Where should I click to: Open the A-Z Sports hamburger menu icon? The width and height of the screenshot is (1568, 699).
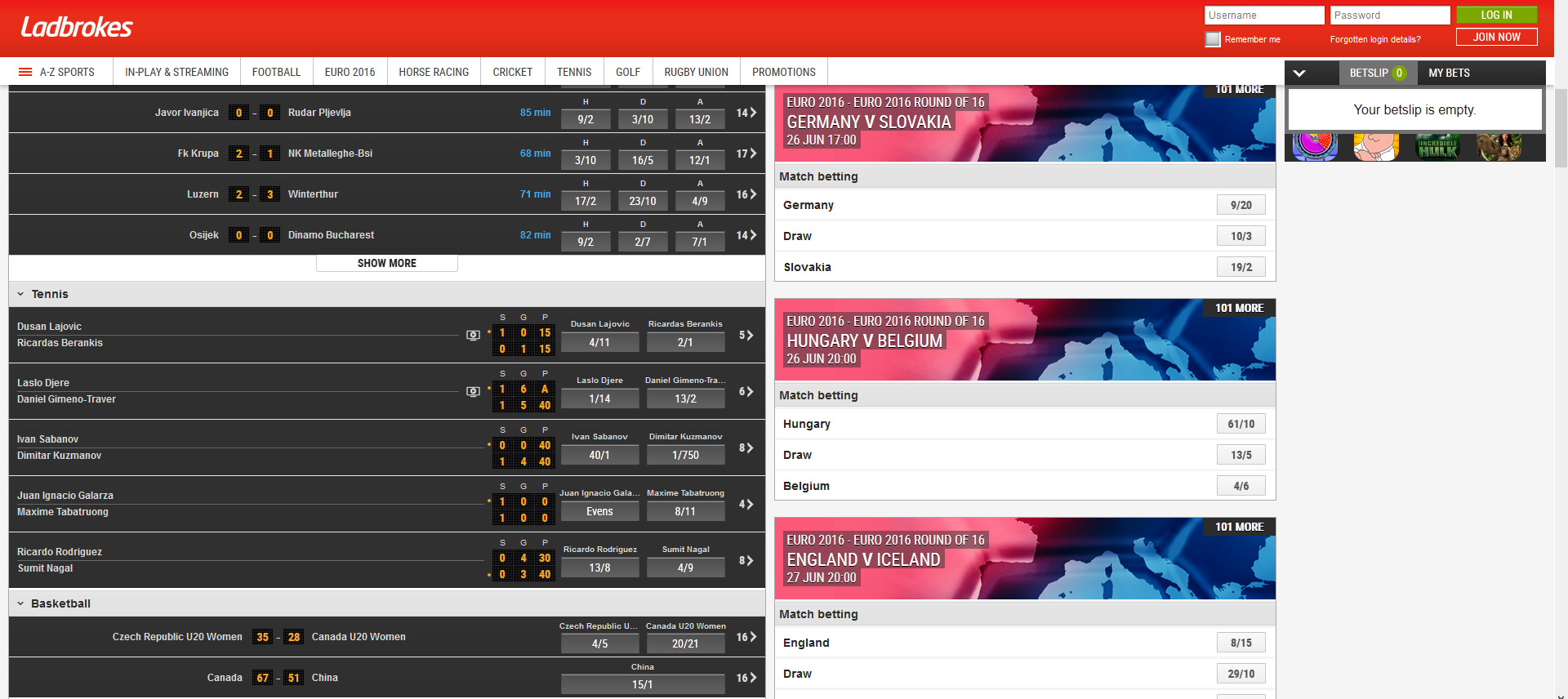coord(25,72)
